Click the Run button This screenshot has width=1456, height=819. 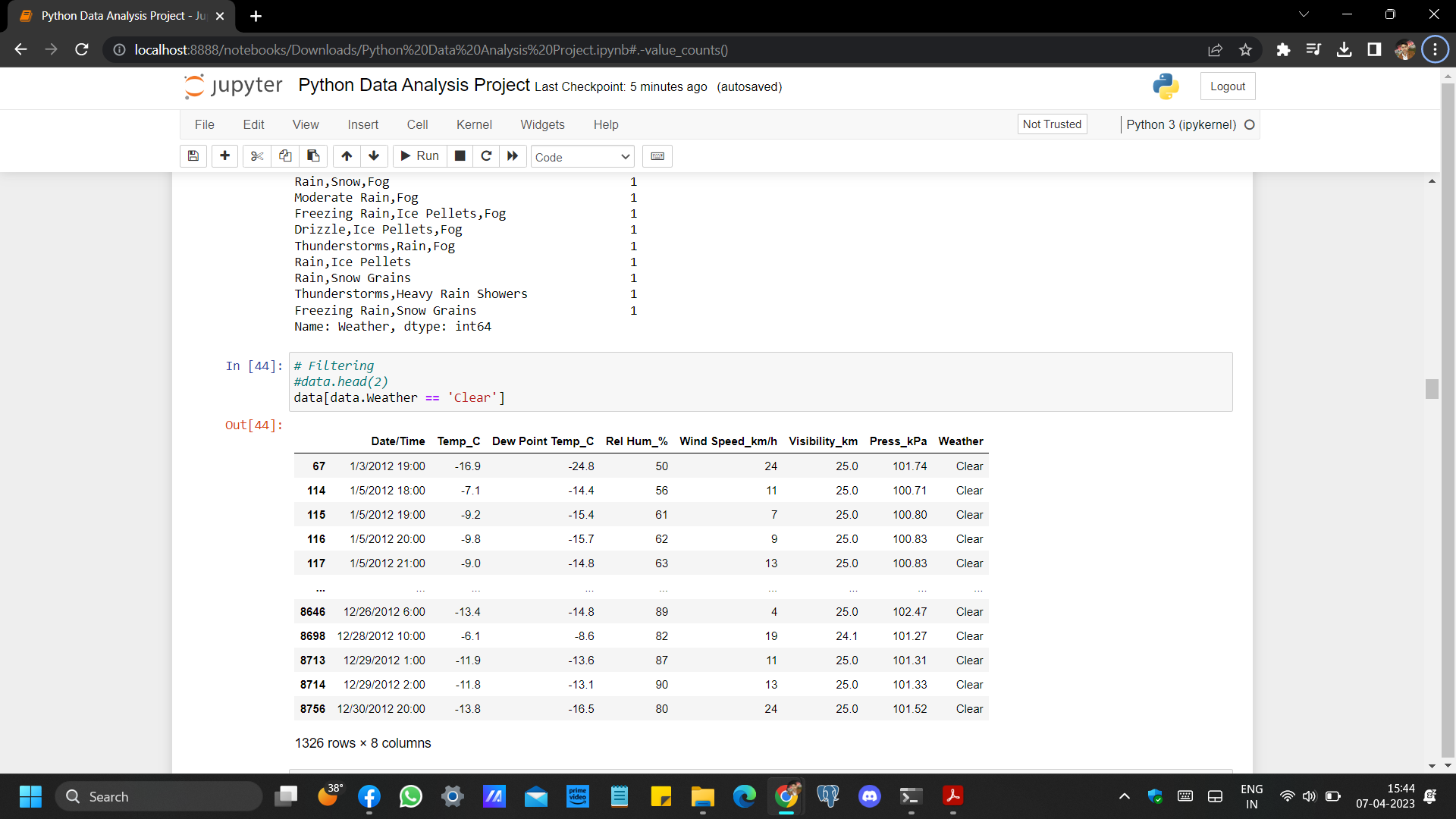420,156
